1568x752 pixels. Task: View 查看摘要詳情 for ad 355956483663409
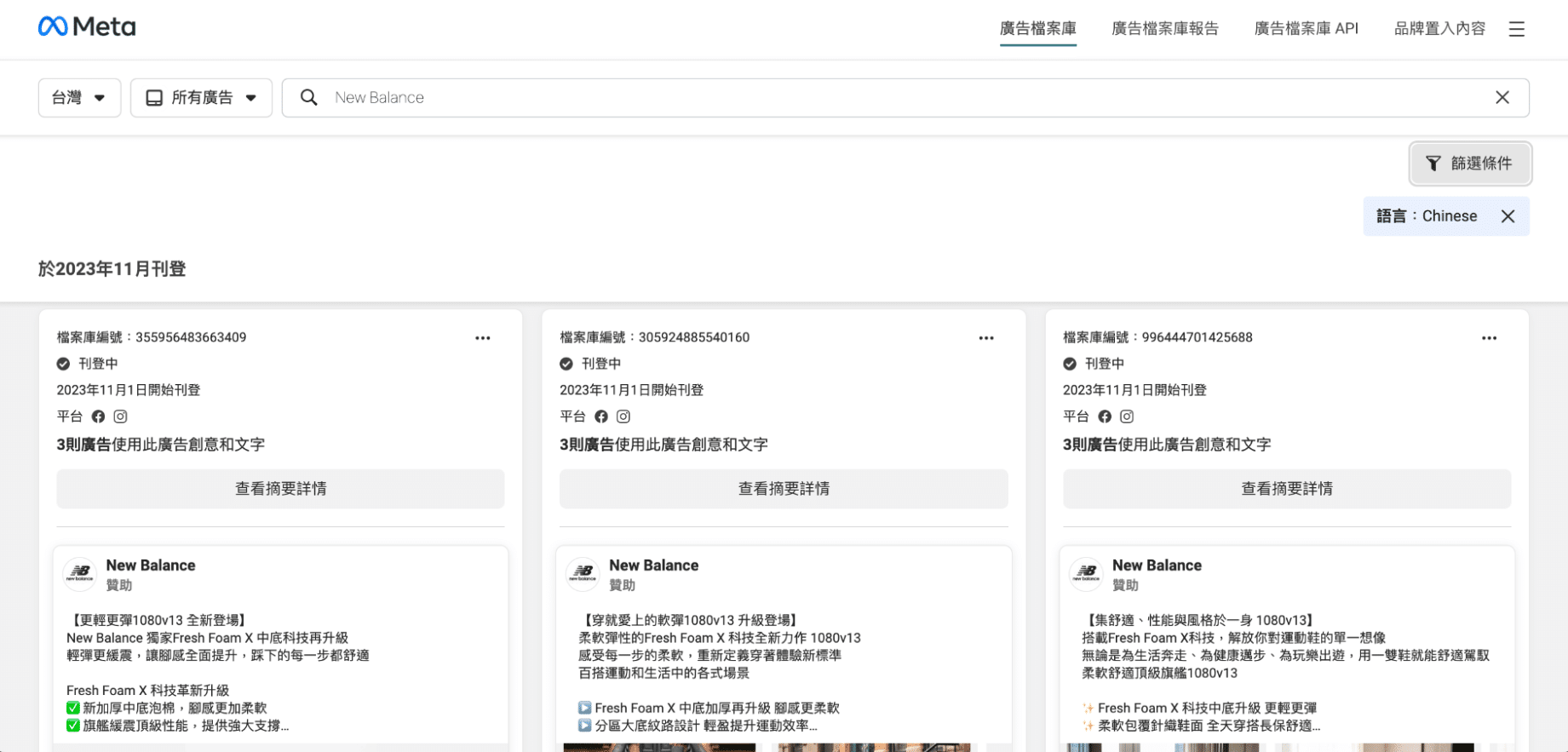[x=280, y=489]
